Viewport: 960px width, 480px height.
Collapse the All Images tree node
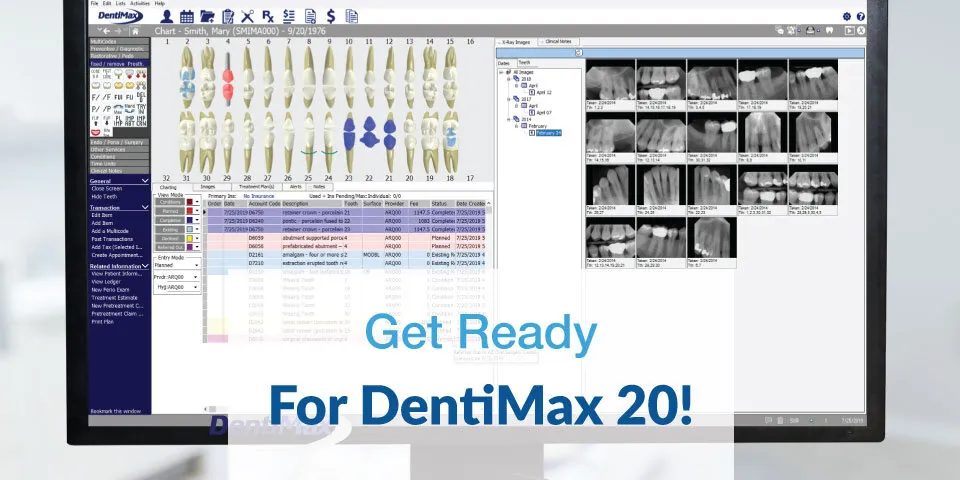(501, 72)
